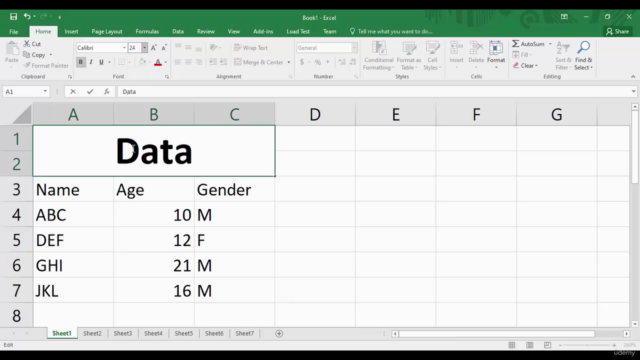
Task: Switch to Page Layout view in status bar
Action: 530,345
